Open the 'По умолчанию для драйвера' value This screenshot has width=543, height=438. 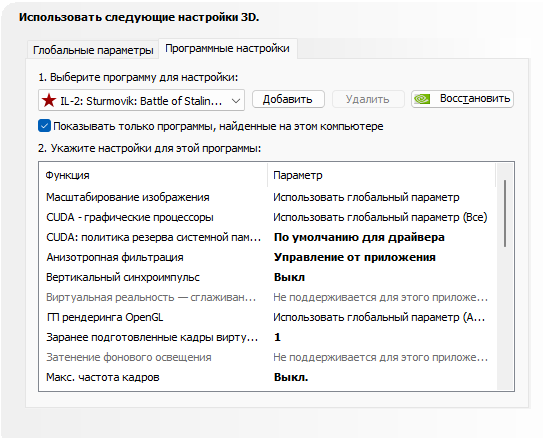(359, 238)
